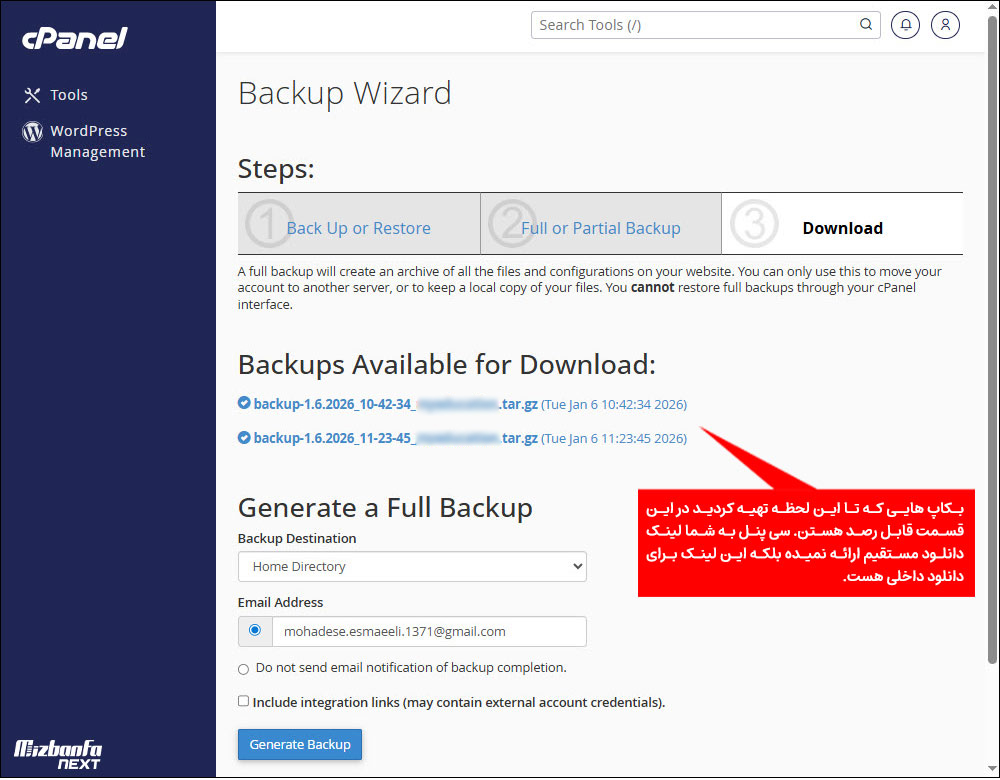Open the notifications bell icon
Screen dimensions: 1000x780
(x=905, y=25)
